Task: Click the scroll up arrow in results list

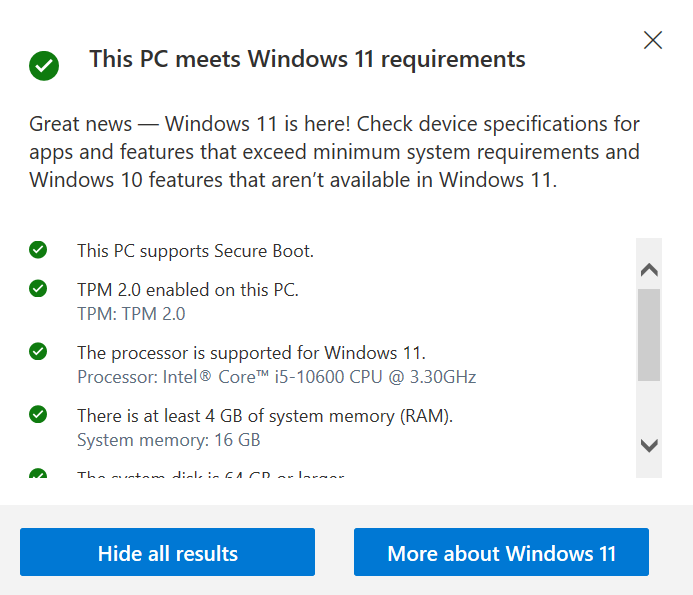Action: [649, 270]
